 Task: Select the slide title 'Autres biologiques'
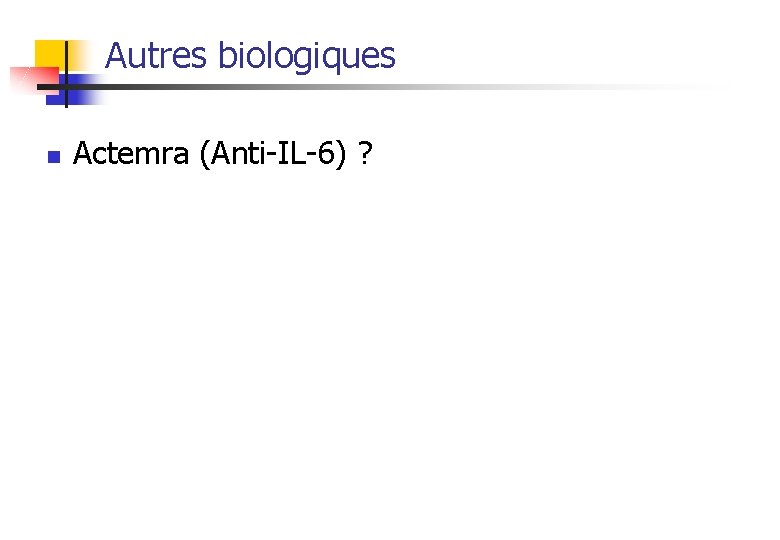point(250,56)
